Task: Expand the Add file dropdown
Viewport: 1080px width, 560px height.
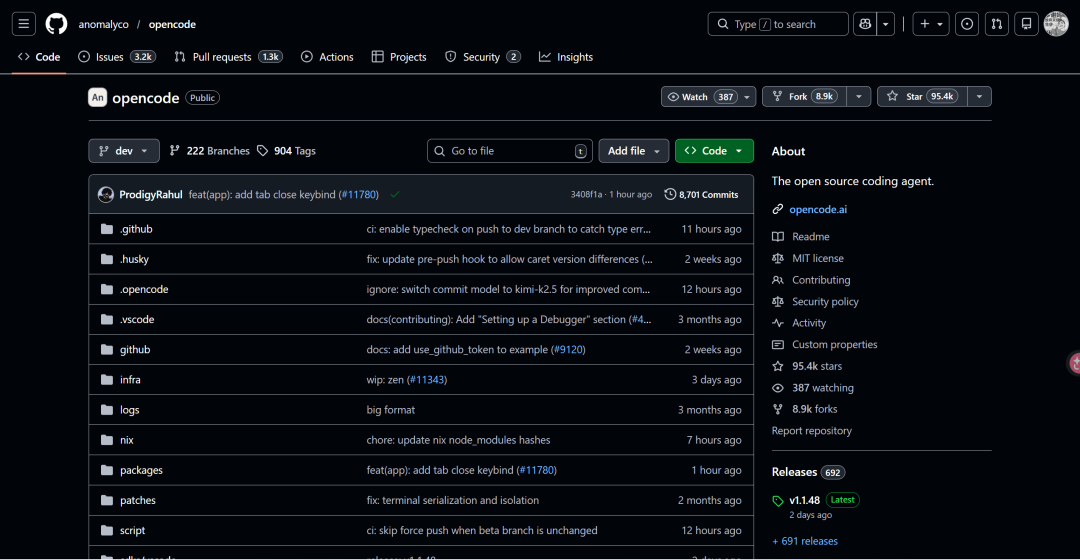Action: pos(634,151)
